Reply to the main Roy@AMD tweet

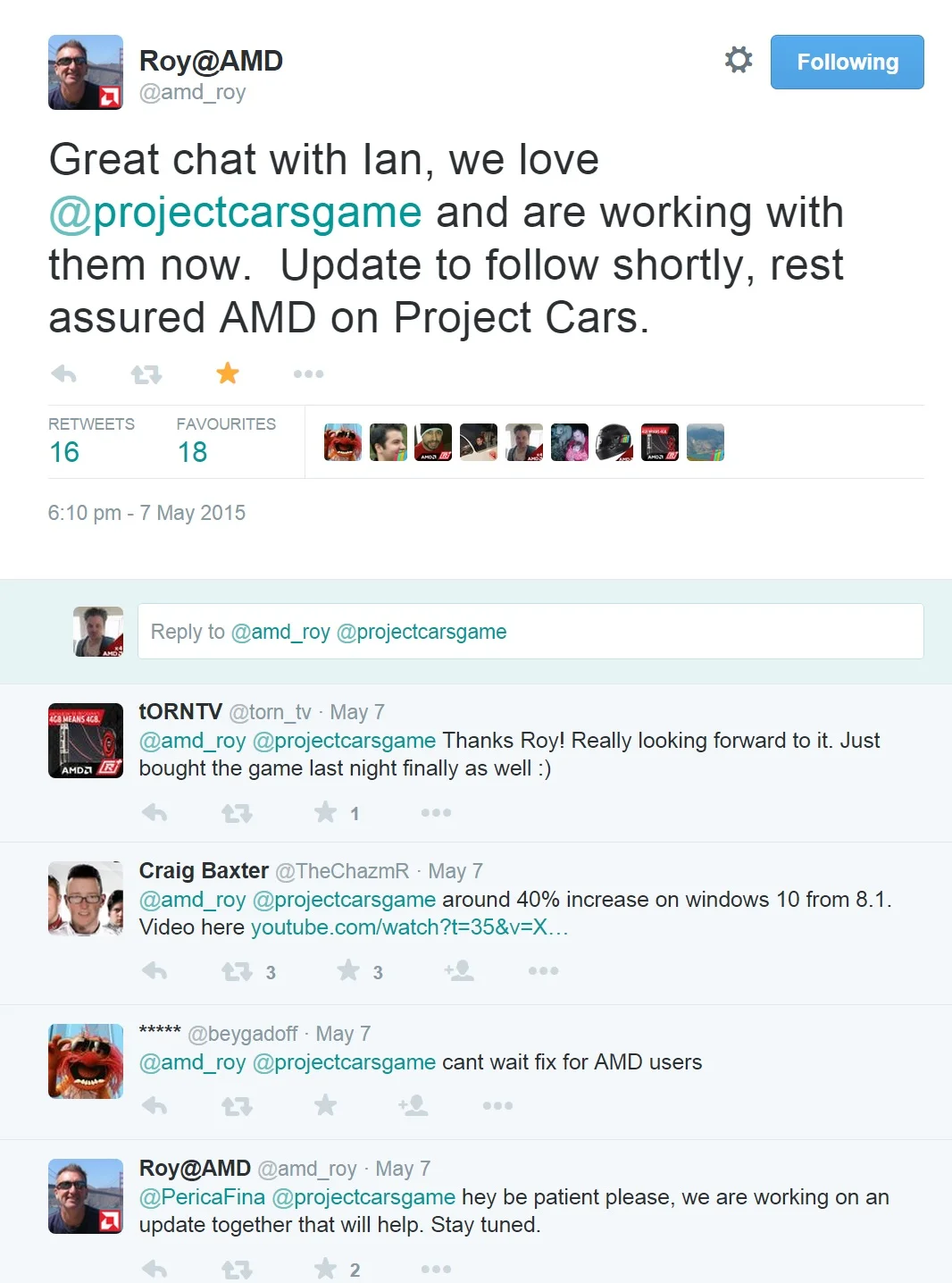click(64, 373)
